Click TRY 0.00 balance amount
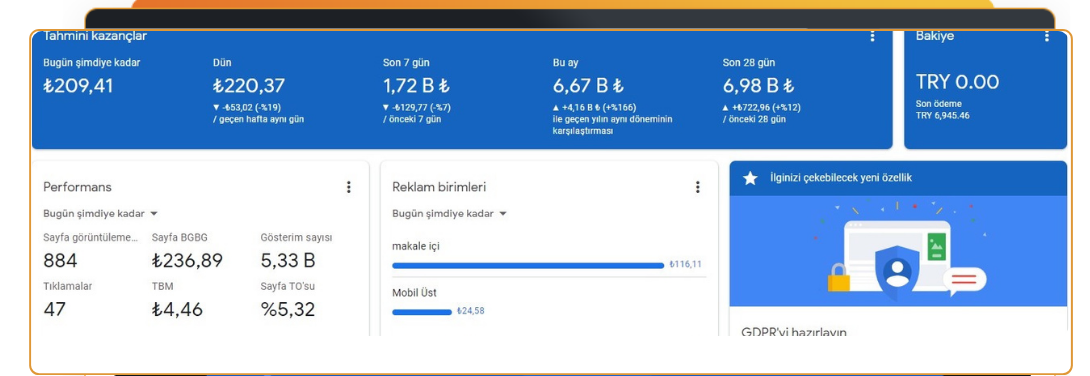This screenshot has width=1090, height=376. click(x=957, y=82)
